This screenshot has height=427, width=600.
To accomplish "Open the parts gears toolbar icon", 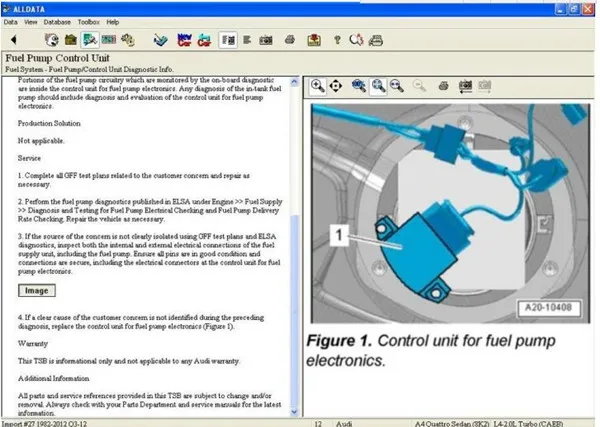I will (128, 40).
